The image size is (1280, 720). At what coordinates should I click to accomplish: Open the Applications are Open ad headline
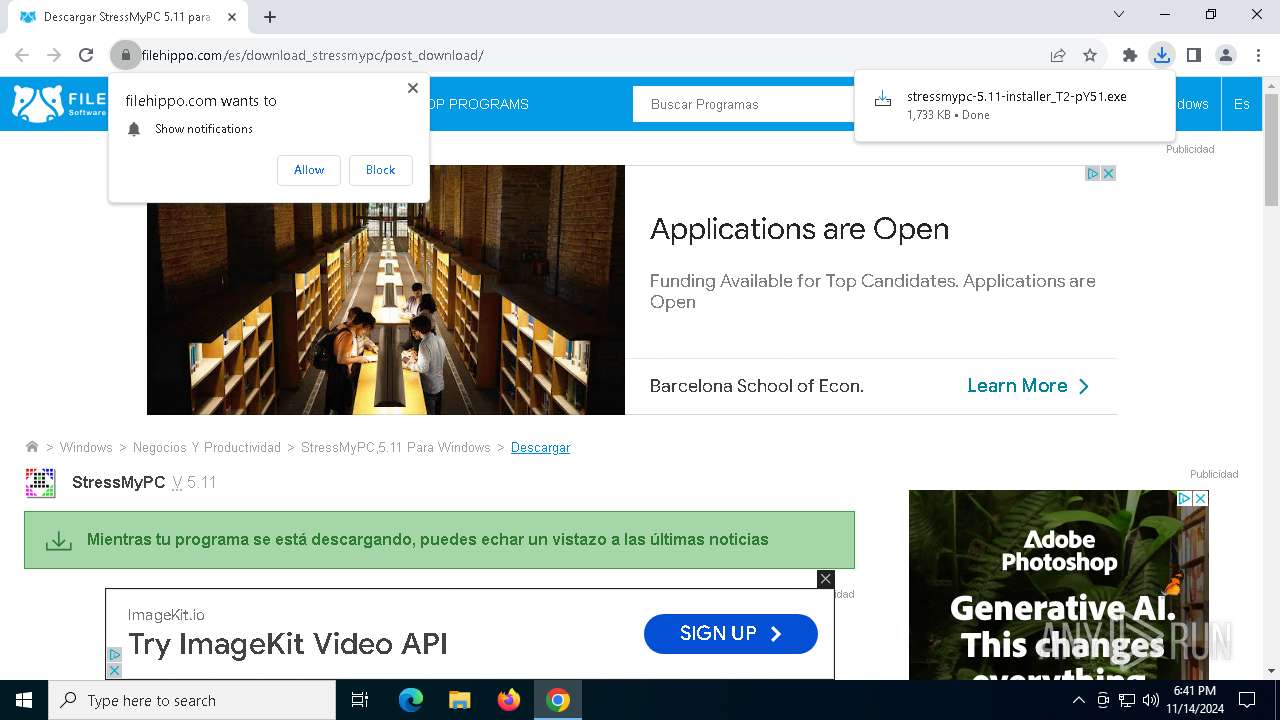799,229
